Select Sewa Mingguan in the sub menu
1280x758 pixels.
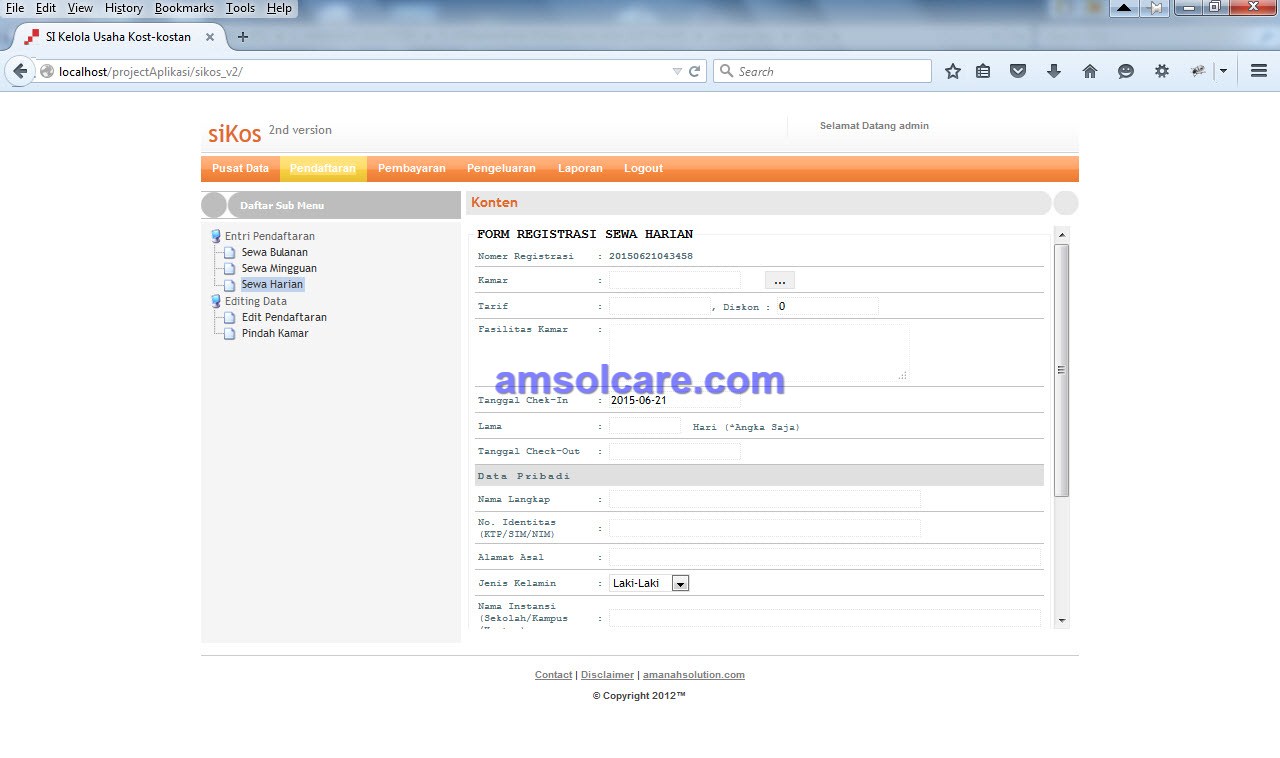pos(279,269)
